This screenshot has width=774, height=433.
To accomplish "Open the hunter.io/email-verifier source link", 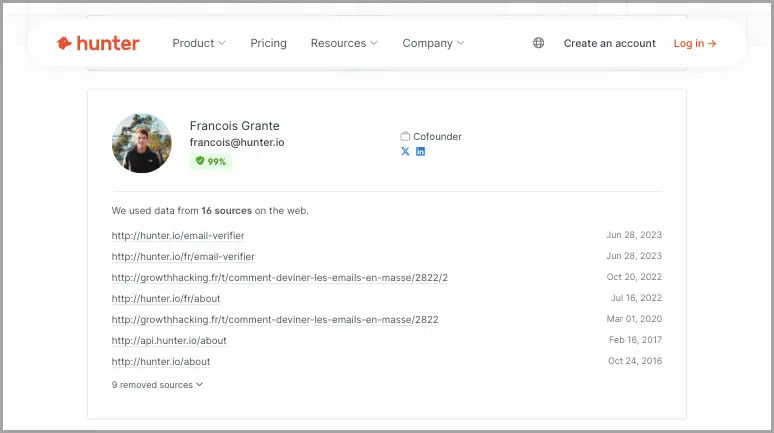I will point(178,236).
